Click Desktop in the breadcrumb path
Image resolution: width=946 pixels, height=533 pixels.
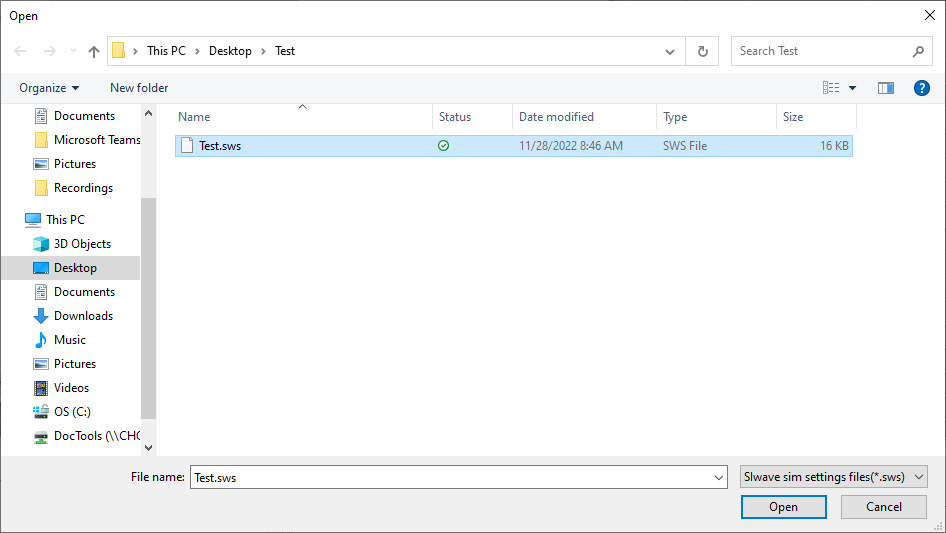click(x=230, y=51)
